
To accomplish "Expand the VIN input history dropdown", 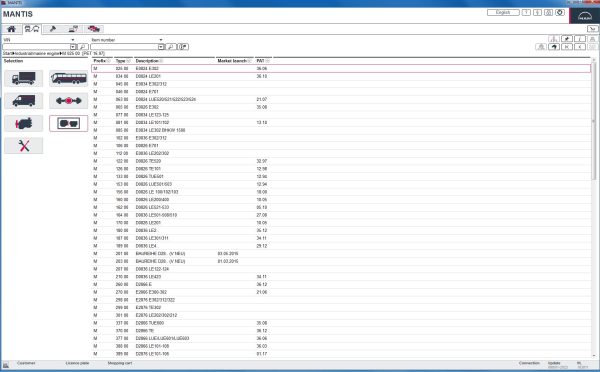I will (73, 47).
